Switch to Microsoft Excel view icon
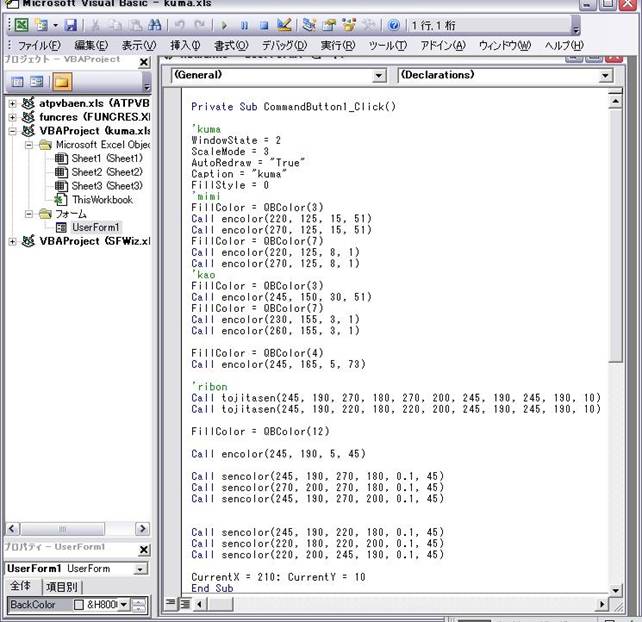Viewport: 642px width, 622px height. click(x=21, y=25)
